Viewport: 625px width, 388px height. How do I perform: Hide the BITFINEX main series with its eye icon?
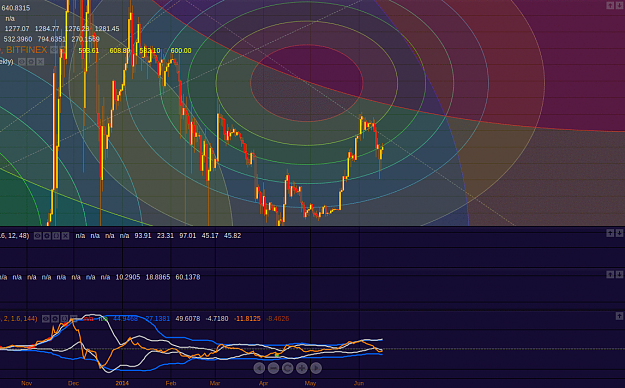(x=54, y=50)
